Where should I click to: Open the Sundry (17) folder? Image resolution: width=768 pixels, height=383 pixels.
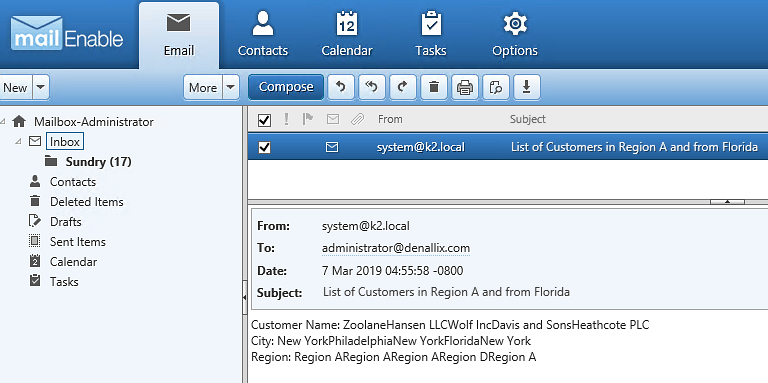coord(98,162)
